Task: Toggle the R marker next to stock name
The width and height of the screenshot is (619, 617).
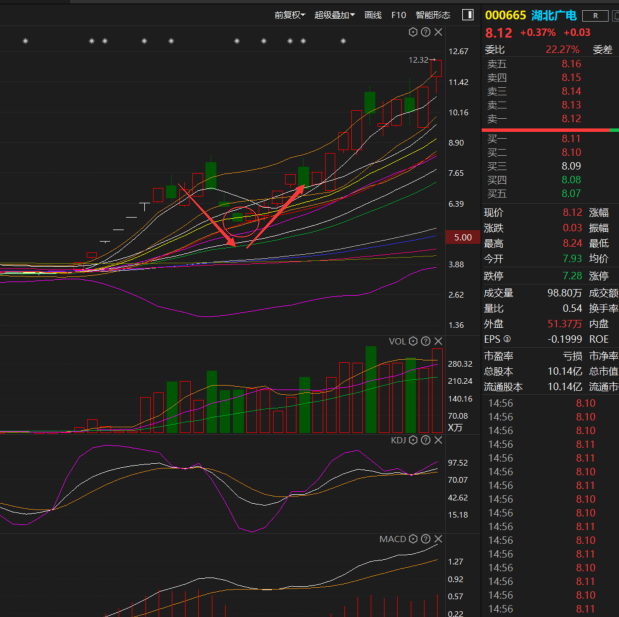Action: [x=596, y=15]
